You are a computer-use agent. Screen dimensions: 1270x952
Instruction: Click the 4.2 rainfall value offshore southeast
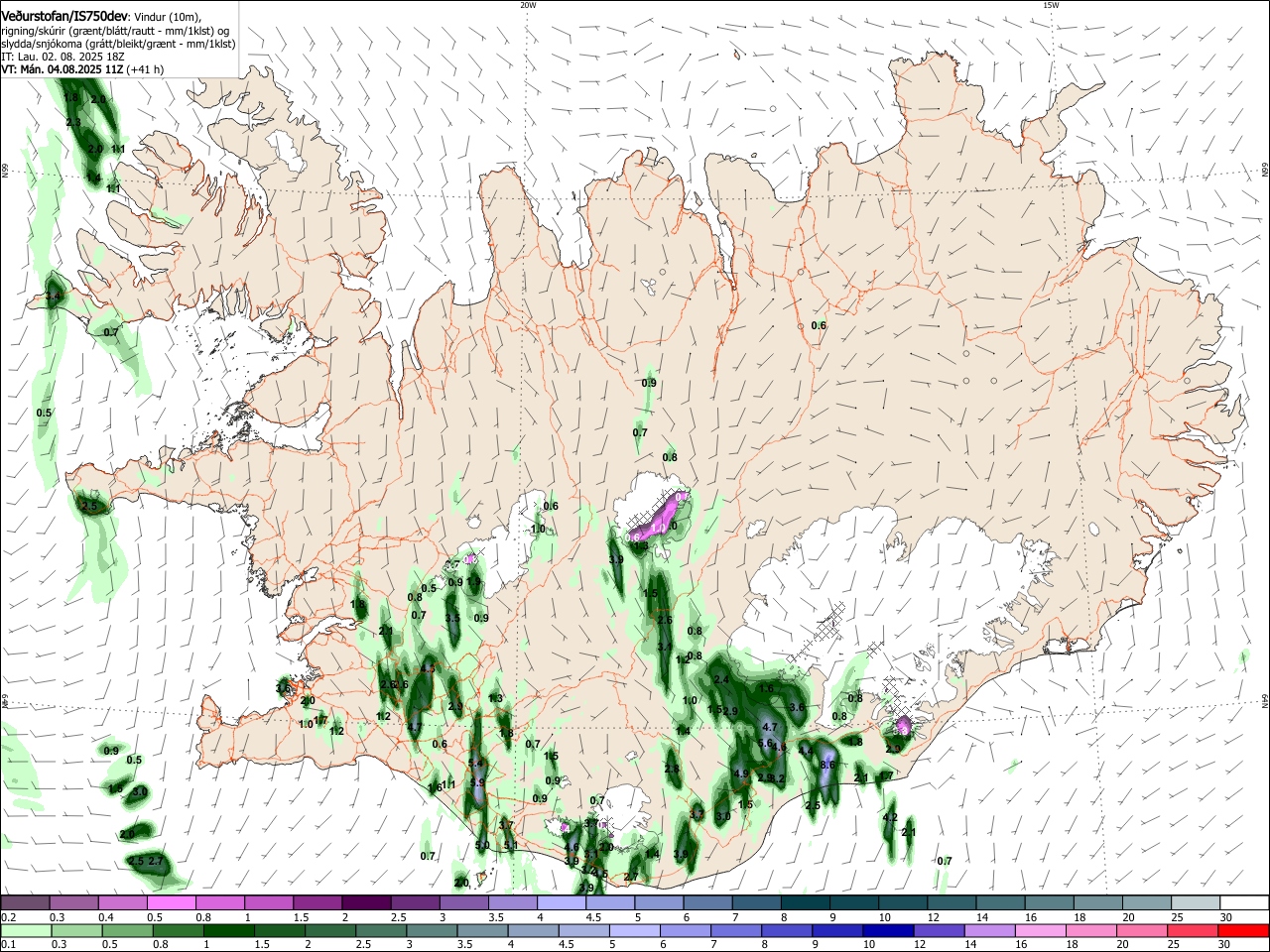tap(890, 818)
